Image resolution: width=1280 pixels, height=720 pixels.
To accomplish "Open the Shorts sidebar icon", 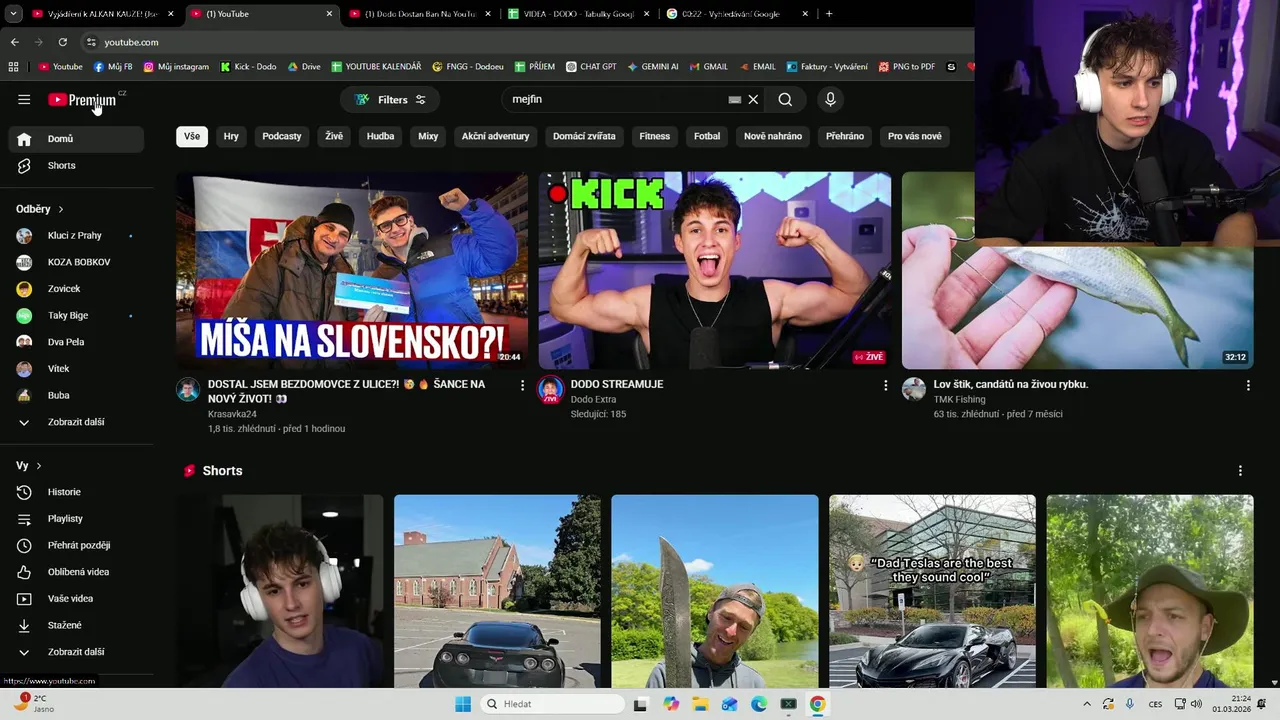I will tap(24, 165).
